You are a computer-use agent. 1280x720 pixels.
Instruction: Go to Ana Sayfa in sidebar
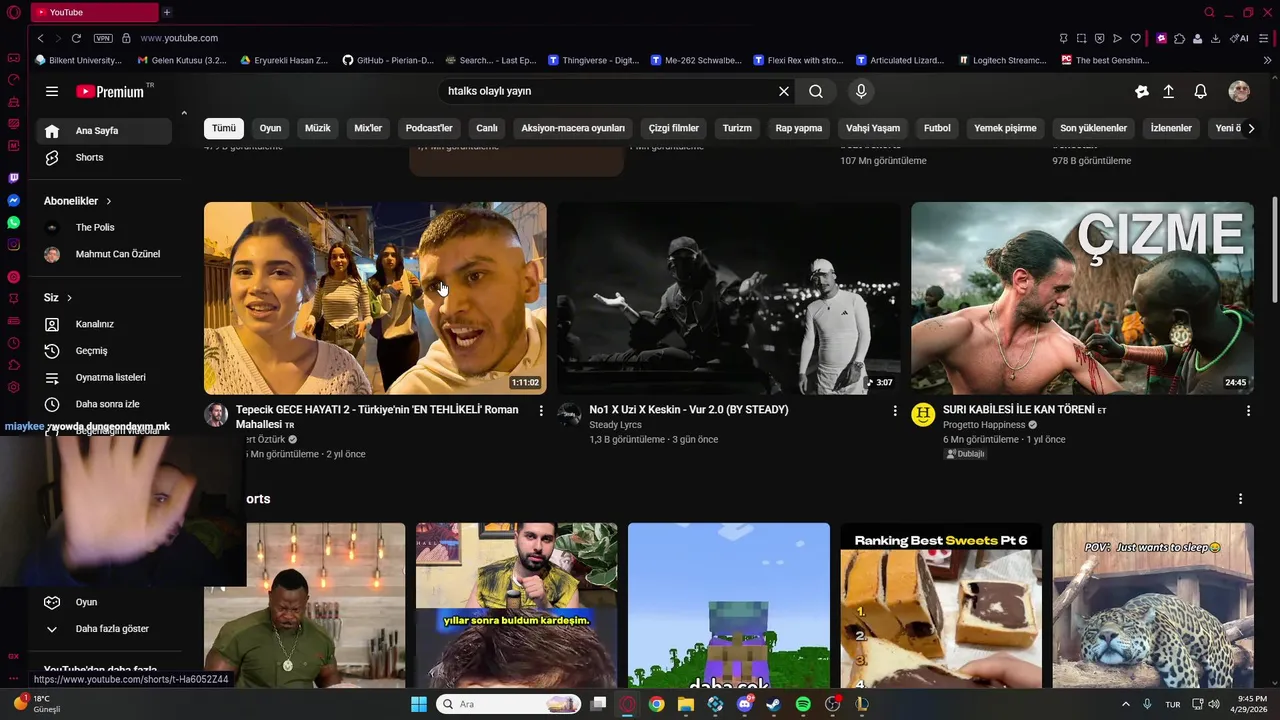[x=104, y=131]
